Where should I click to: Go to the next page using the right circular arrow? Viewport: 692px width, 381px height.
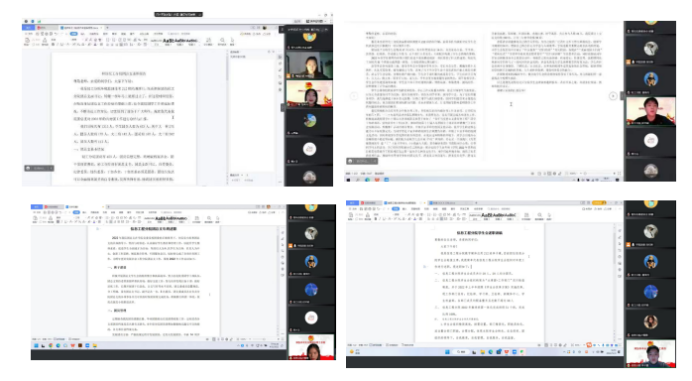[613, 96]
